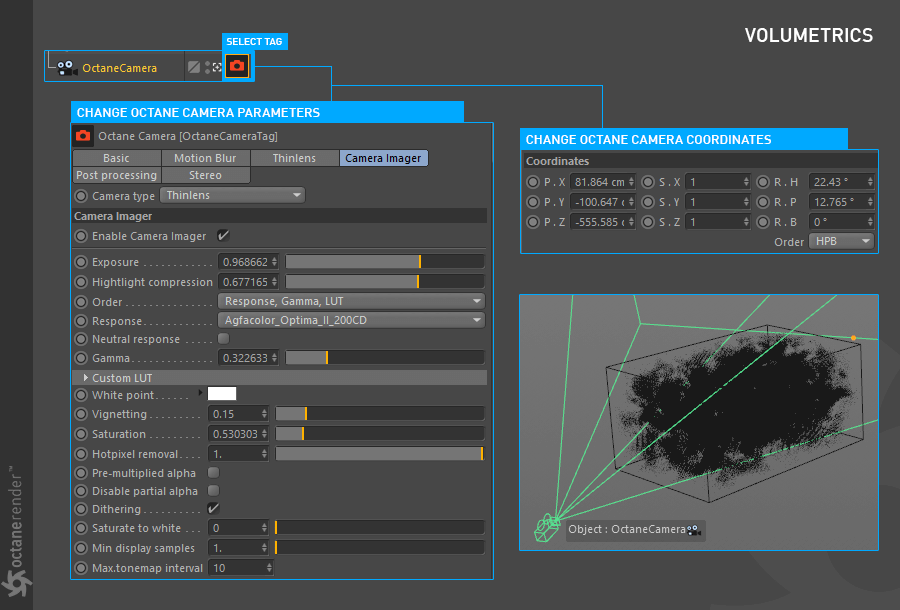
Task: Click the orange point on the camera frustum
Action: pyautogui.click(x=854, y=338)
